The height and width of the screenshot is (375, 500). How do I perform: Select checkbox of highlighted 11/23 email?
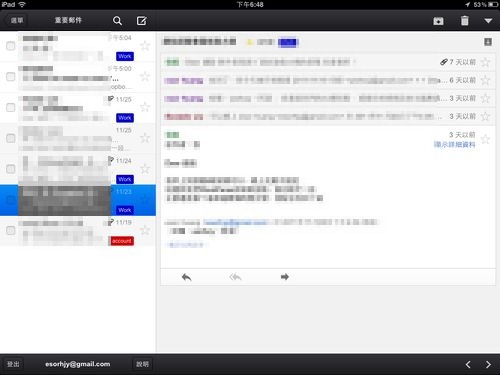pos(11,200)
